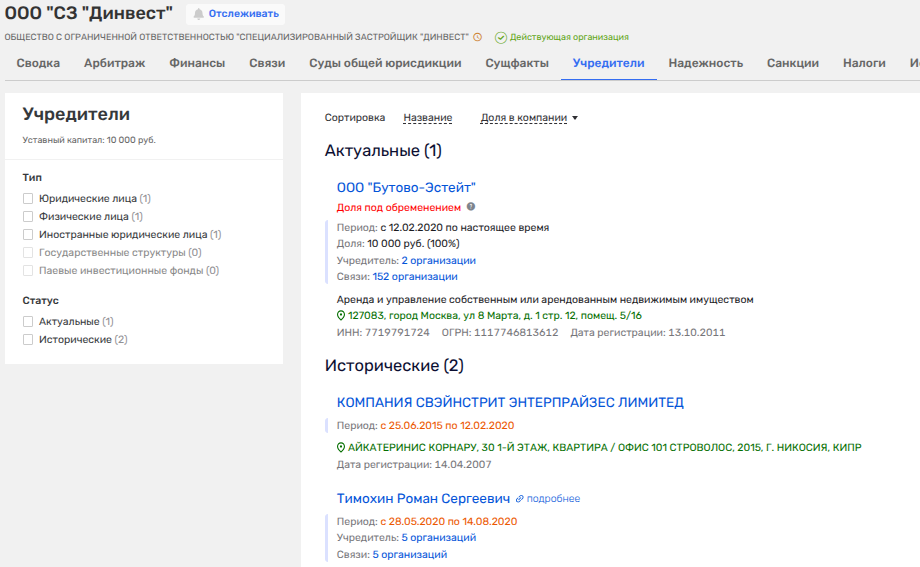Open КОМПАНИЯ СВЭЙНСТРИТ ЭНТЕРПРАЙЗЕС ЛИМИТЕД link
Image resolution: width=920 pixels, height=567 pixels.
point(510,402)
